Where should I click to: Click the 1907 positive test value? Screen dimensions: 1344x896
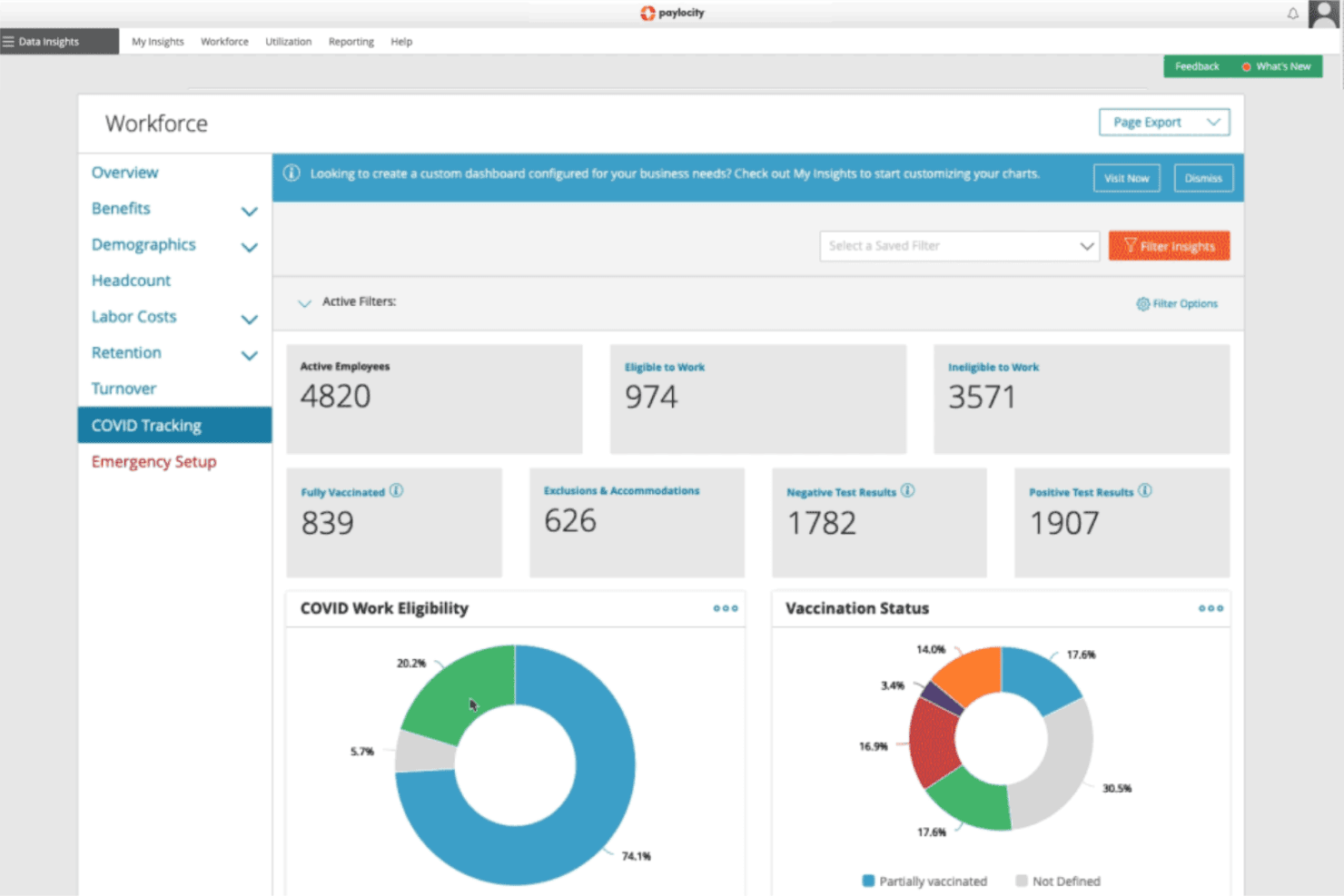tap(1064, 524)
